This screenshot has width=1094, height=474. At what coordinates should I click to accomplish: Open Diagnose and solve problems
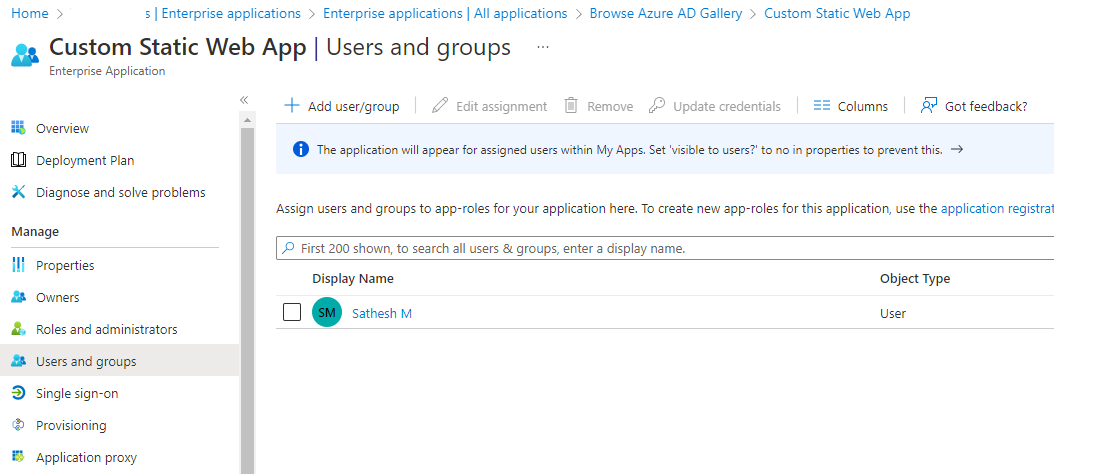(121, 193)
